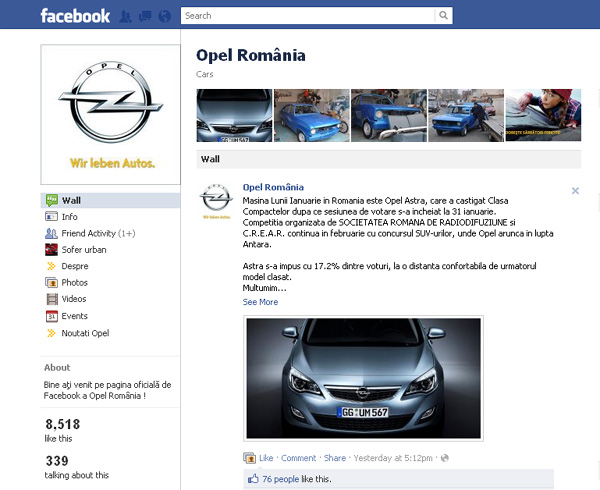The width and height of the screenshot is (600, 490).
Task: Click the search magnifier button
Action: [444, 16]
